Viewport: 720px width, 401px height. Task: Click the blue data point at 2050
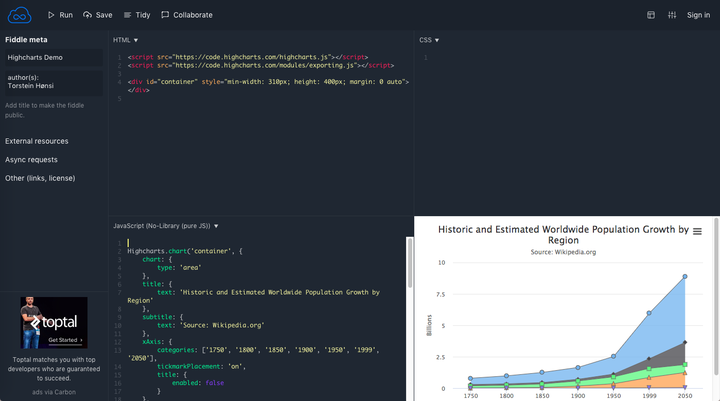[x=685, y=277]
